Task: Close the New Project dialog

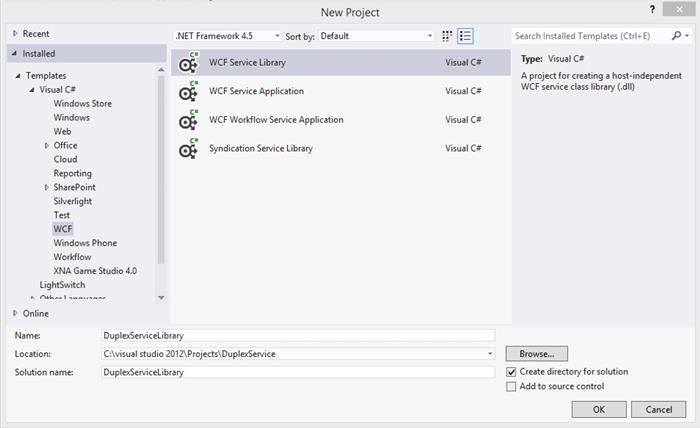Action: pyautogui.click(x=679, y=9)
